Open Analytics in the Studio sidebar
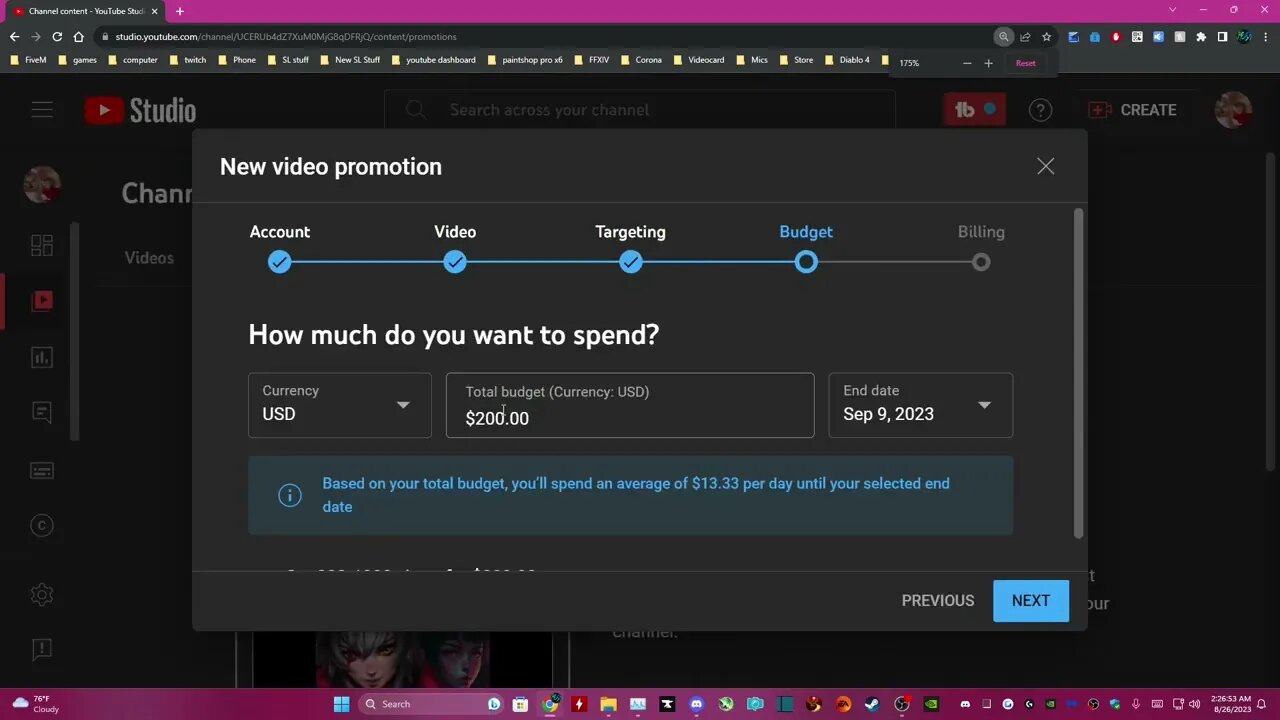 [x=42, y=357]
